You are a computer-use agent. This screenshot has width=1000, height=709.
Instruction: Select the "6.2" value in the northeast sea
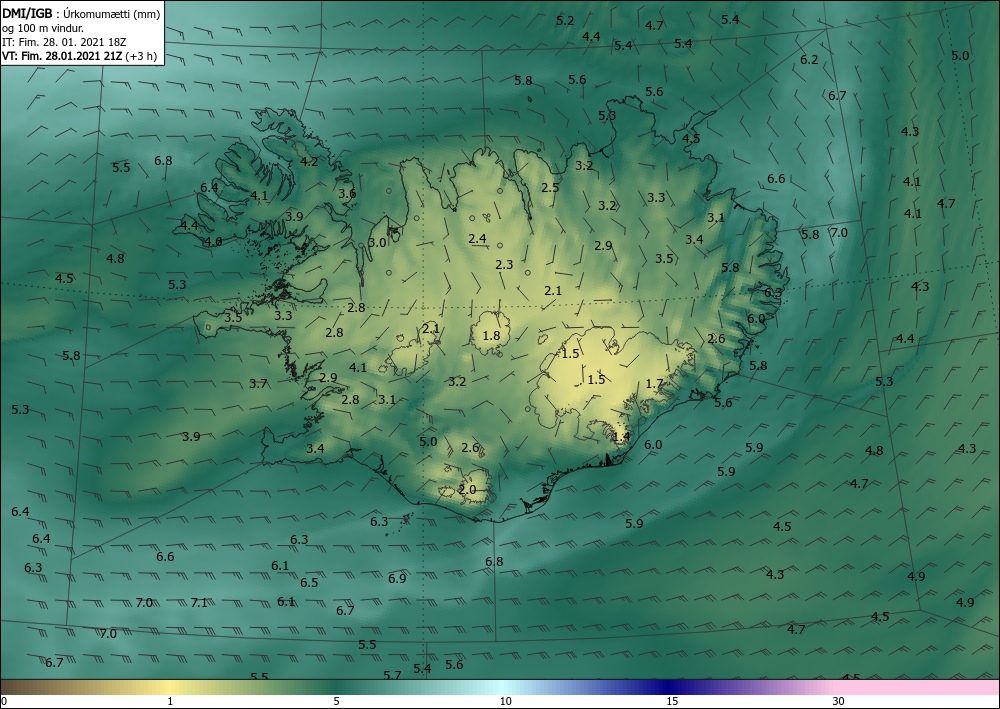[809, 59]
